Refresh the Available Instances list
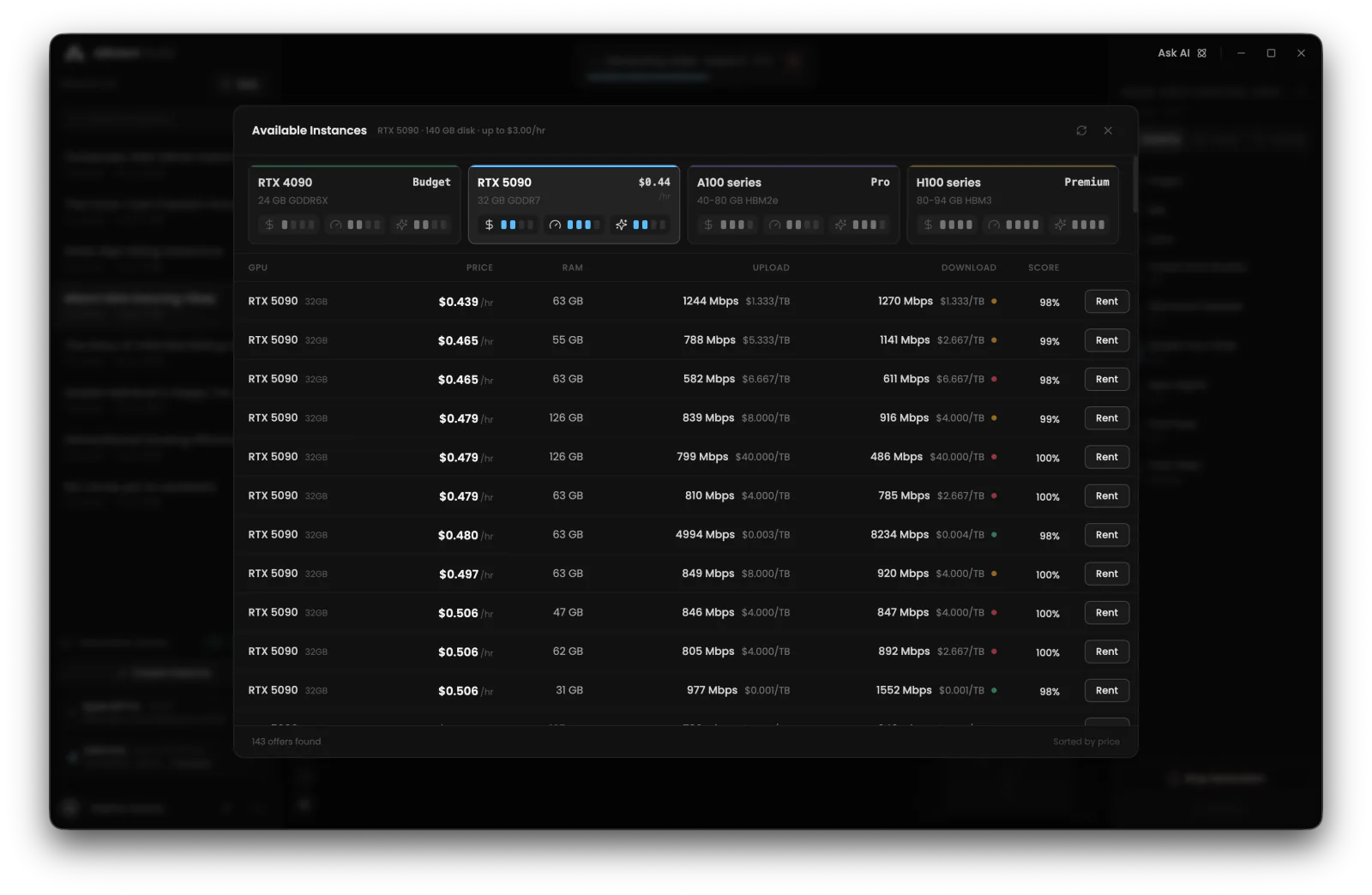Image resolution: width=1372 pixels, height=895 pixels. 1081,130
